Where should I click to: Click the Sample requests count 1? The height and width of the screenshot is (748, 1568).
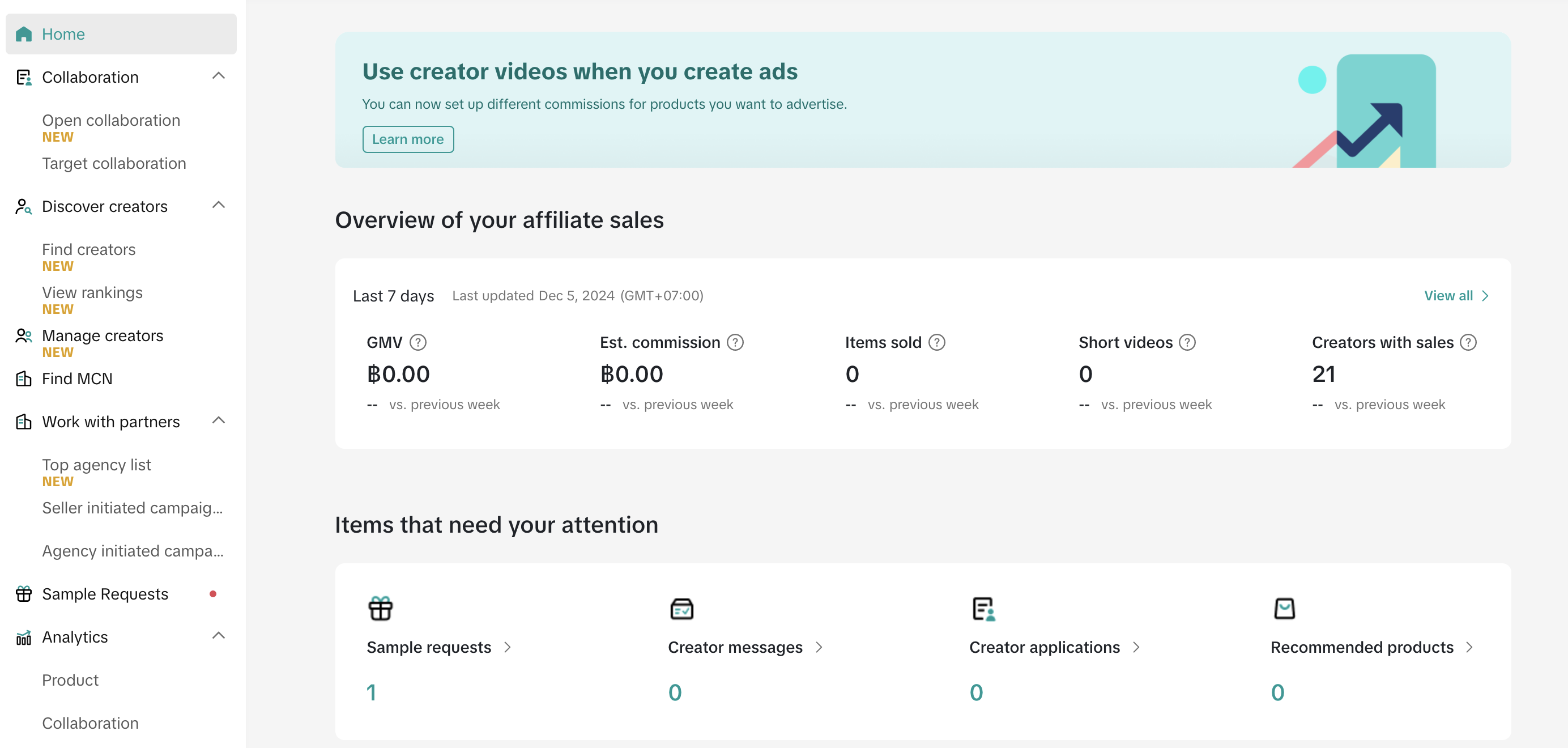click(371, 692)
